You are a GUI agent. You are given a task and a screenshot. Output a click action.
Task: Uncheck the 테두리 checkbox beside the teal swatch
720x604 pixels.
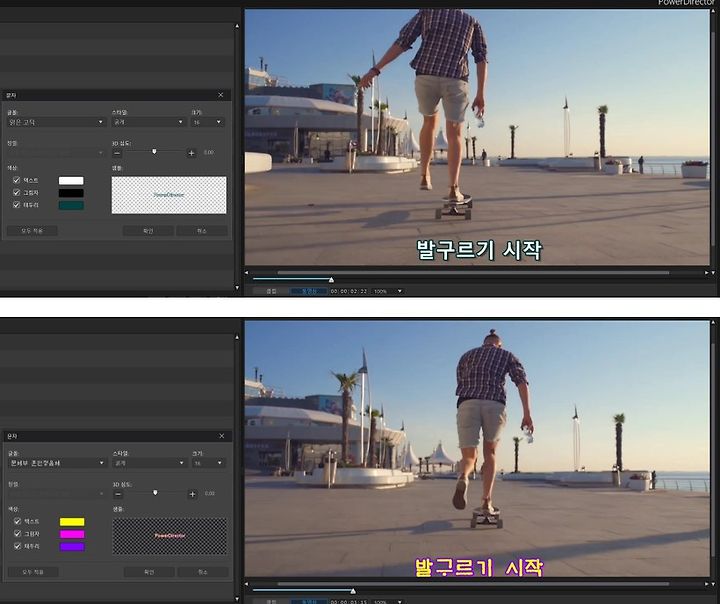[x=17, y=205]
